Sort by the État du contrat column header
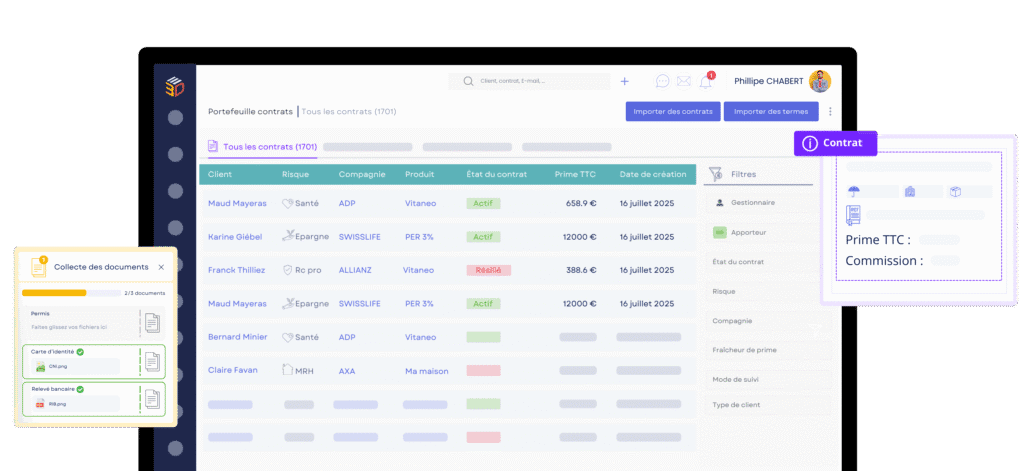1024x471 pixels. coord(496,174)
